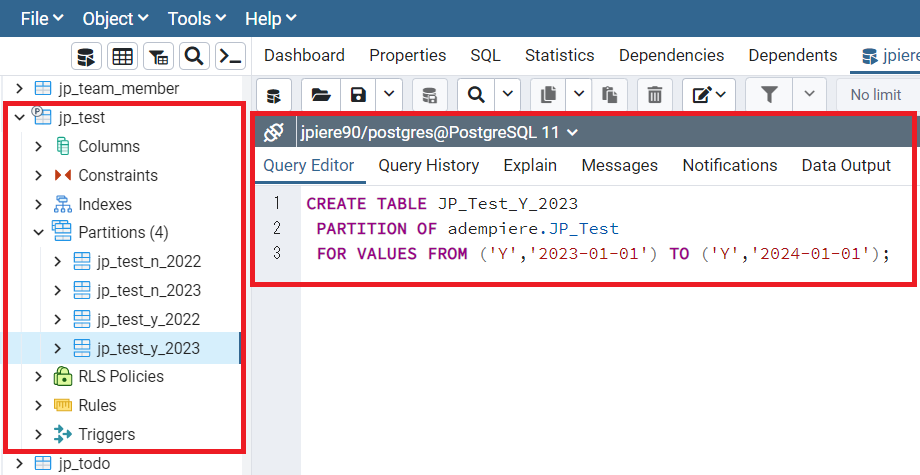The height and width of the screenshot is (475, 920).
Task: Open the Data Output tab
Action: [845, 166]
